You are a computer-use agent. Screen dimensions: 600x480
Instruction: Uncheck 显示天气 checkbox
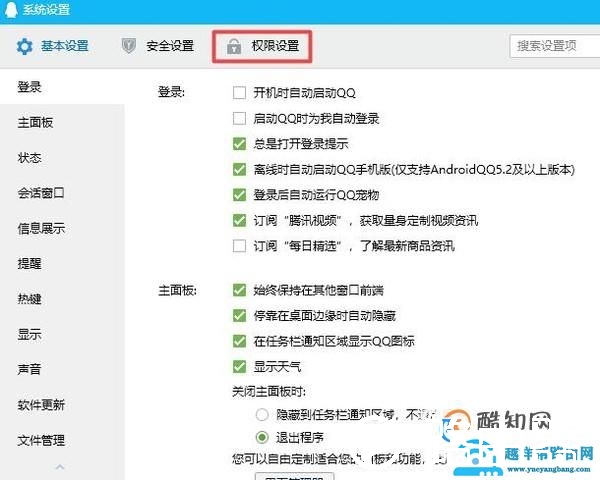point(239,367)
